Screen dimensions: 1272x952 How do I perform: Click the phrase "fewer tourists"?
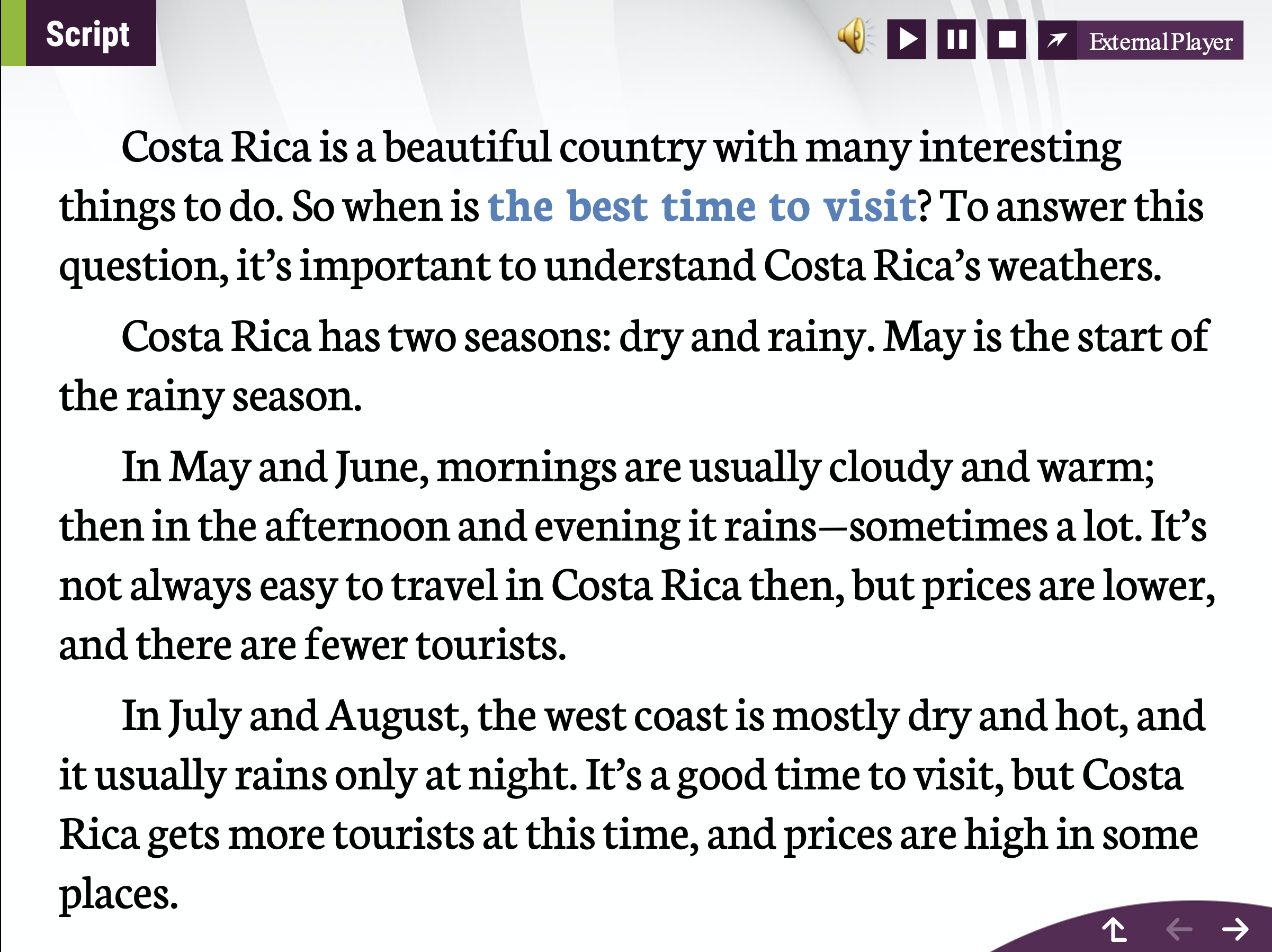(435, 645)
